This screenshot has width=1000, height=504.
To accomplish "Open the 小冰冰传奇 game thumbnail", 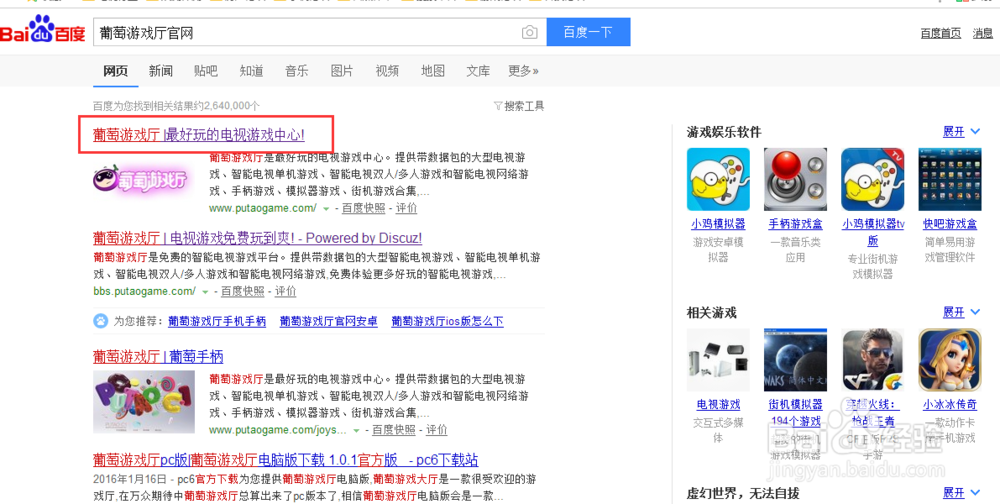I will [x=950, y=360].
